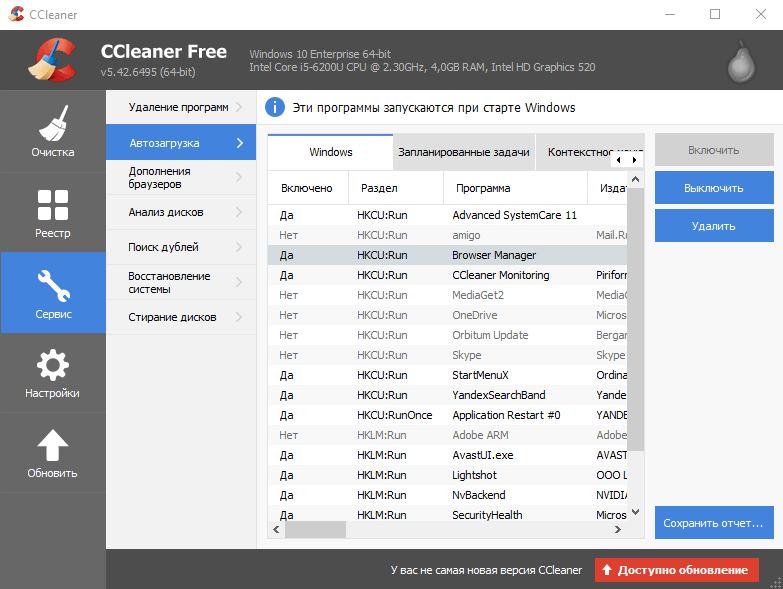Image resolution: width=783 pixels, height=589 pixels.
Task: Select the Сервис wrench icon
Action: [x=53, y=287]
